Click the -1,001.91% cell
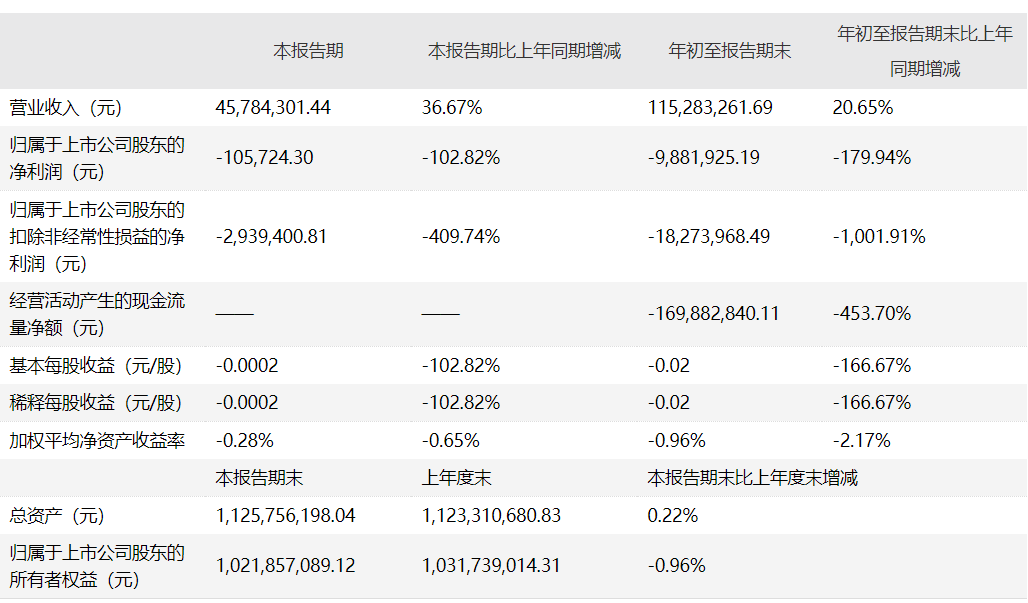 (x=879, y=237)
